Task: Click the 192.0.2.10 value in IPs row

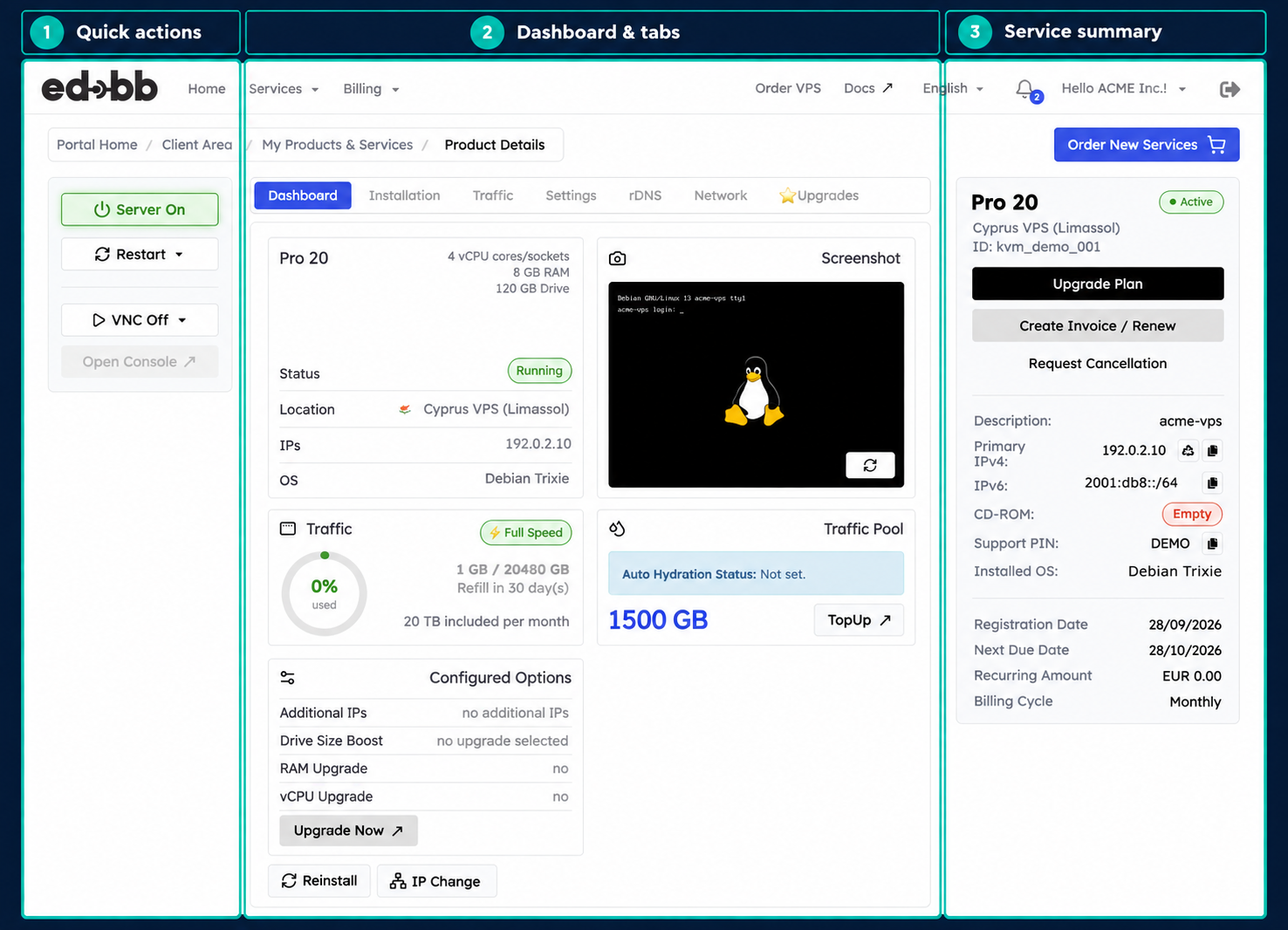Action: click(x=538, y=444)
